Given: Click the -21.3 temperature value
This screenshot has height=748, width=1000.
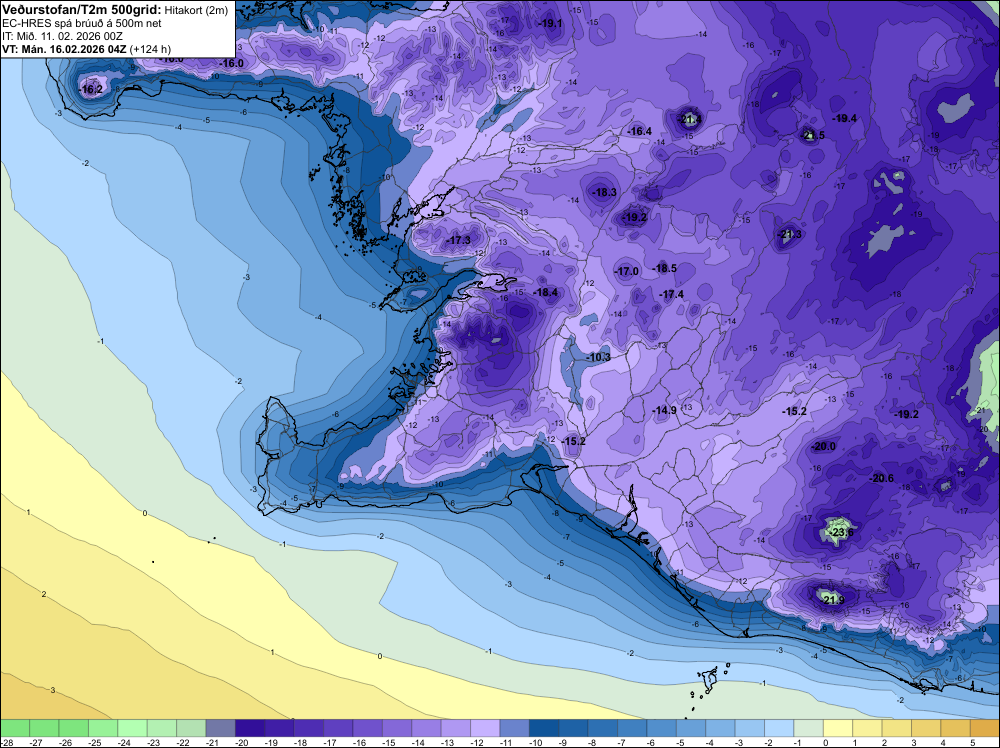Looking at the screenshot, I should [790, 235].
